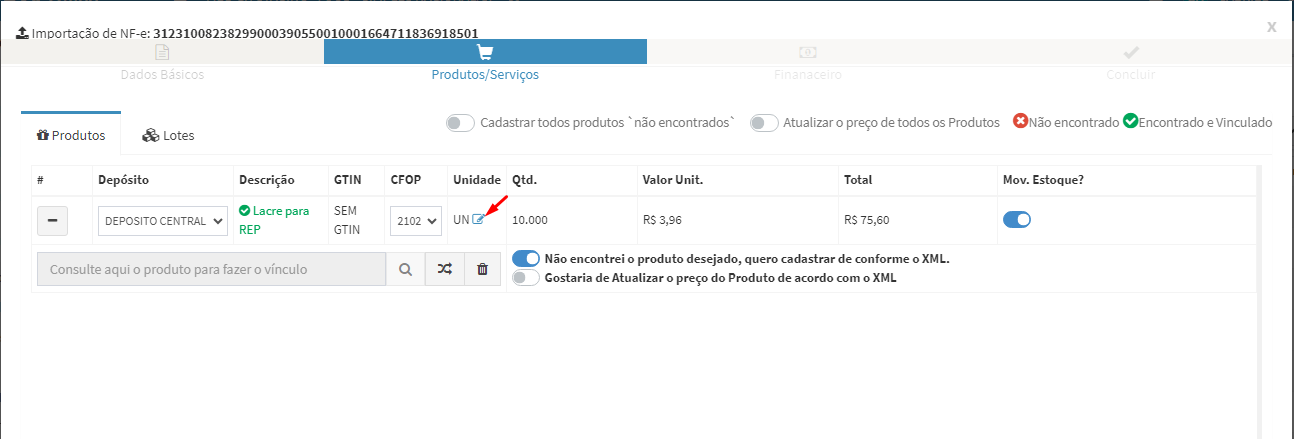Screen dimensions: 1294x439
Task: Click the edit unit pencil icon next to UN
Action: click(478, 219)
